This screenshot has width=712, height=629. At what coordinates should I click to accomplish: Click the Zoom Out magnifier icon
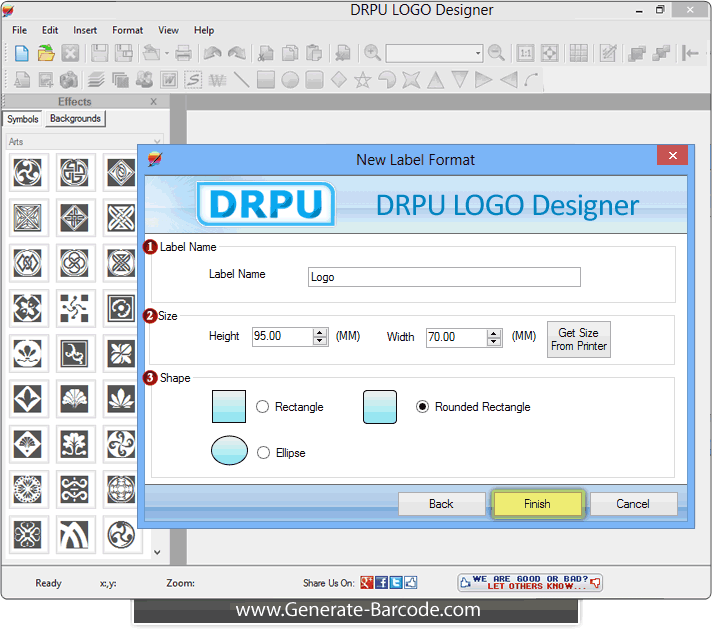point(496,53)
